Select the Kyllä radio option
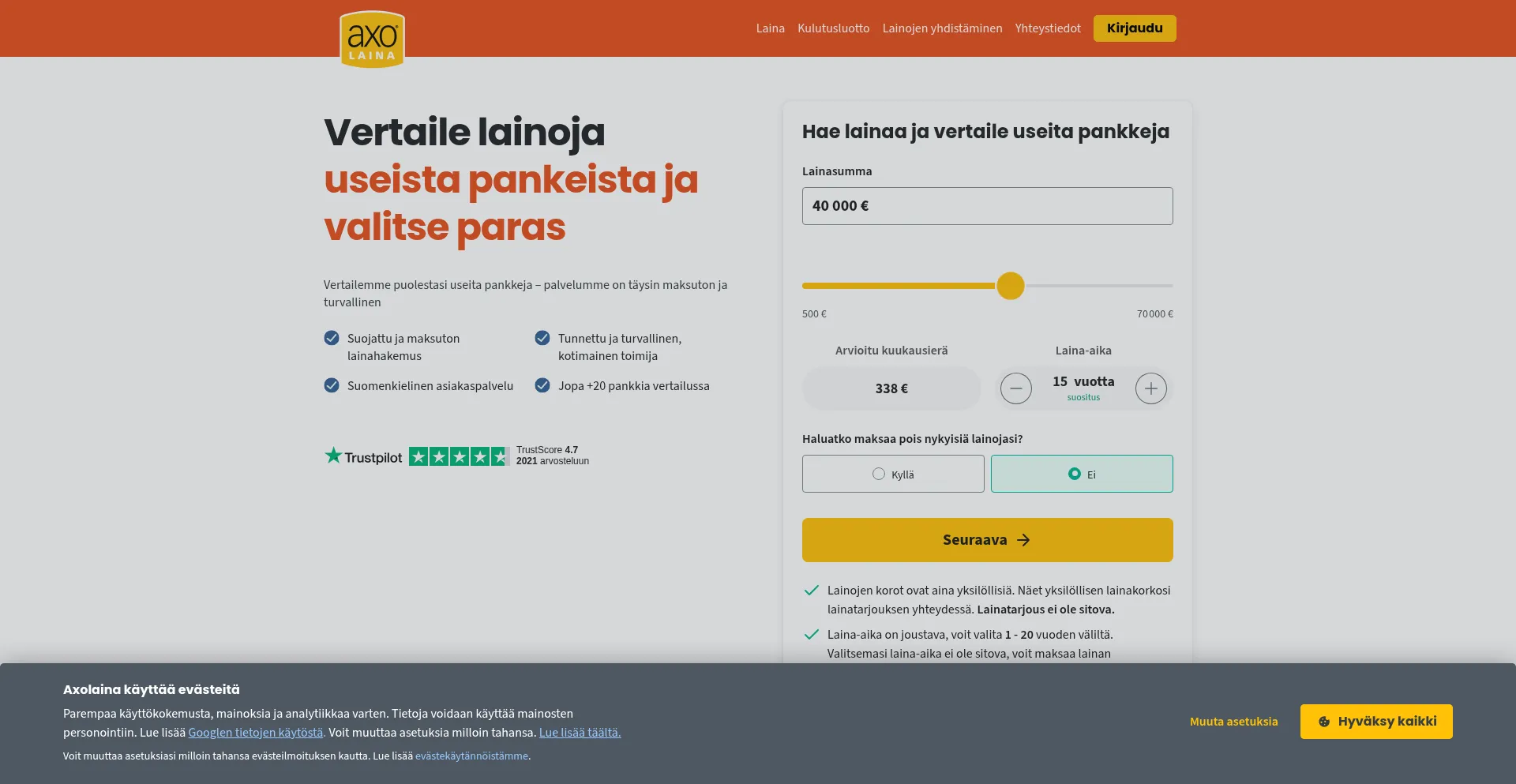The height and width of the screenshot is (784, 1516). [x=893, y=474]
